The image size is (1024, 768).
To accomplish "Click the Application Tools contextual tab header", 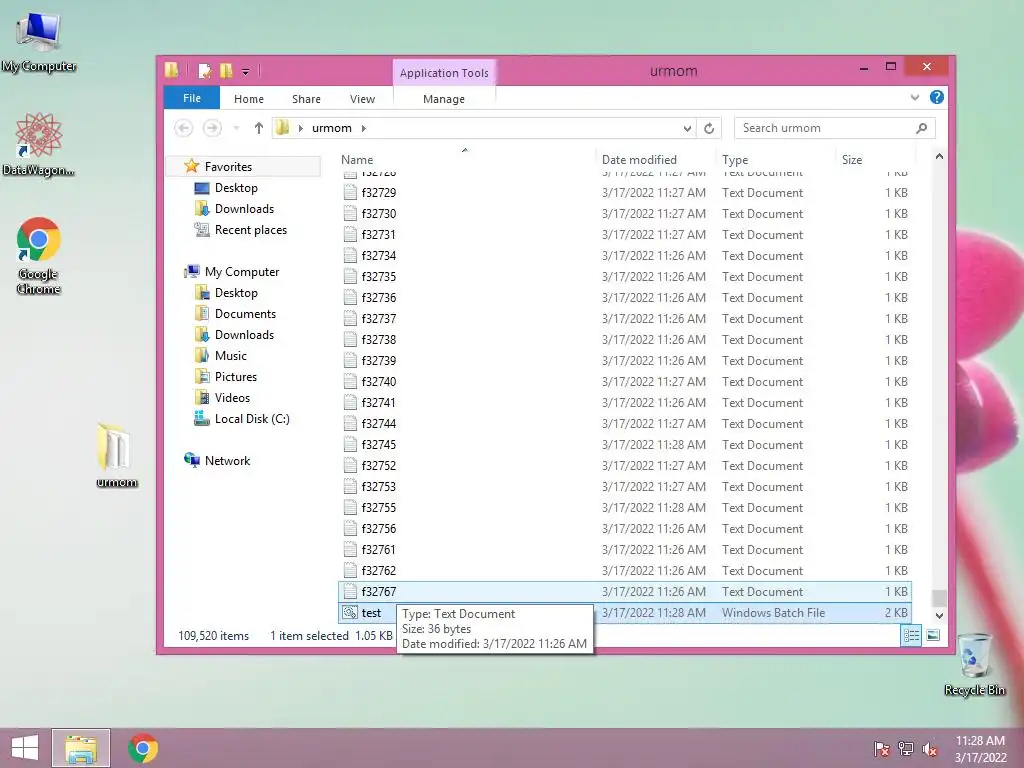I will [x=443, y=72].
